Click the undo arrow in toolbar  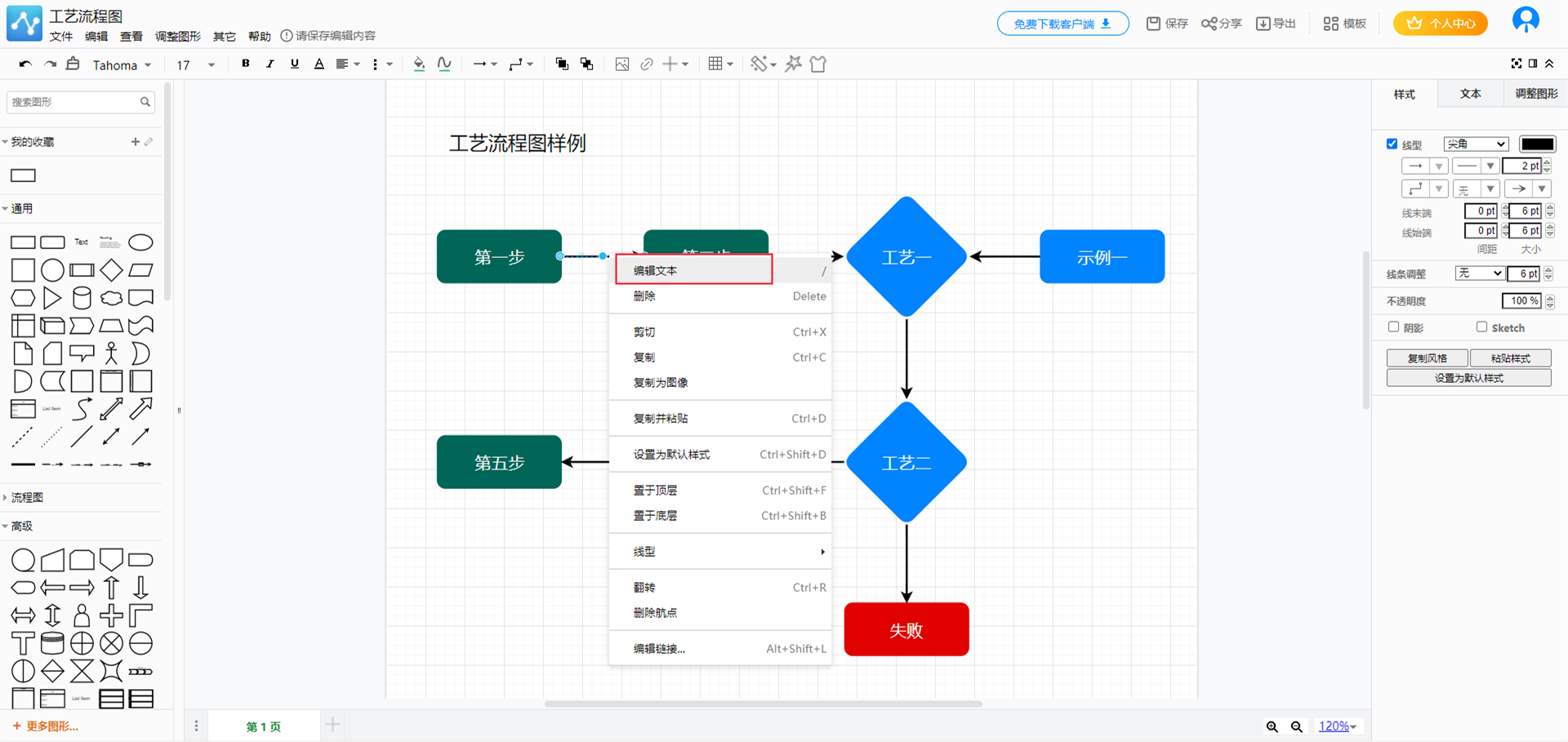[x=25, y=64]
